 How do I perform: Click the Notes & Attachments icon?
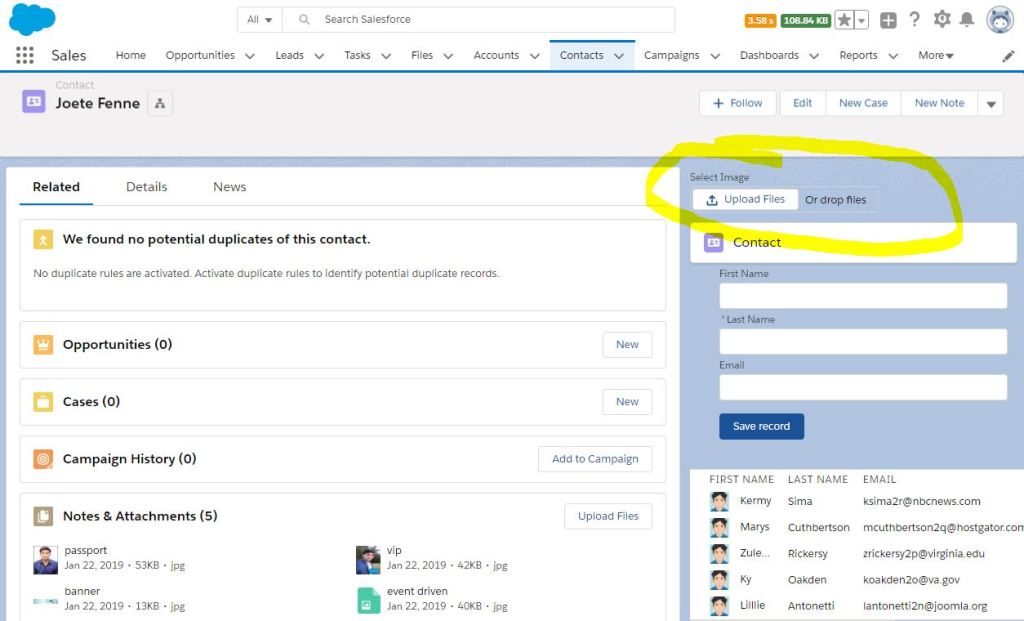(43, 517)
